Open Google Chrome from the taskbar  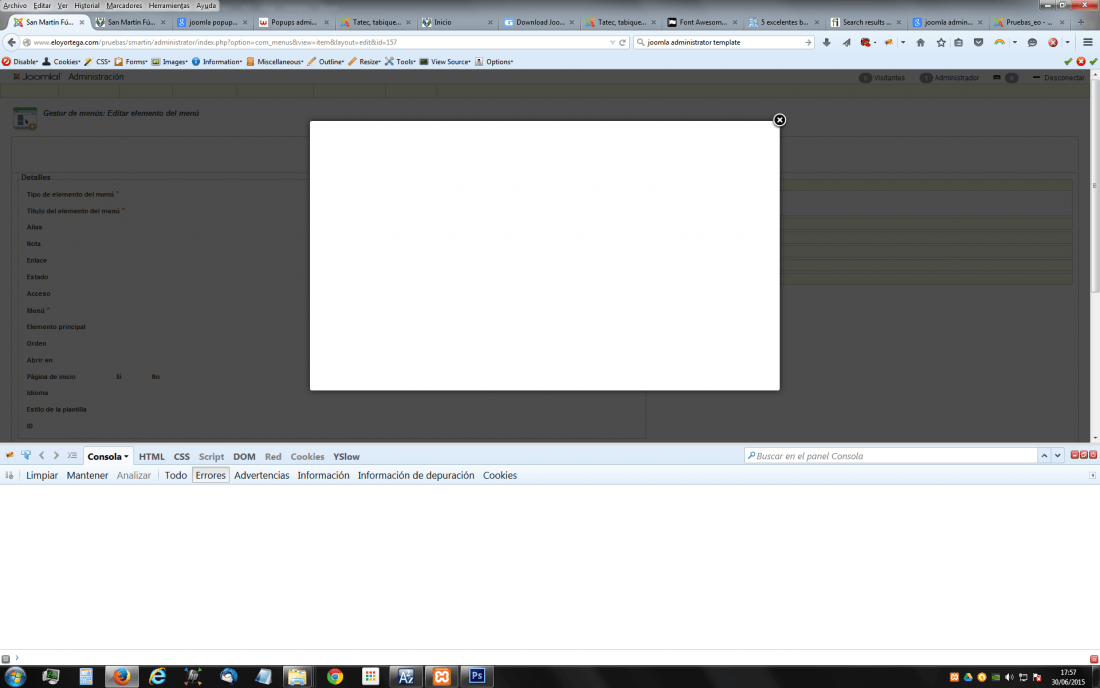pyautogui.click(x=335, y=676)
